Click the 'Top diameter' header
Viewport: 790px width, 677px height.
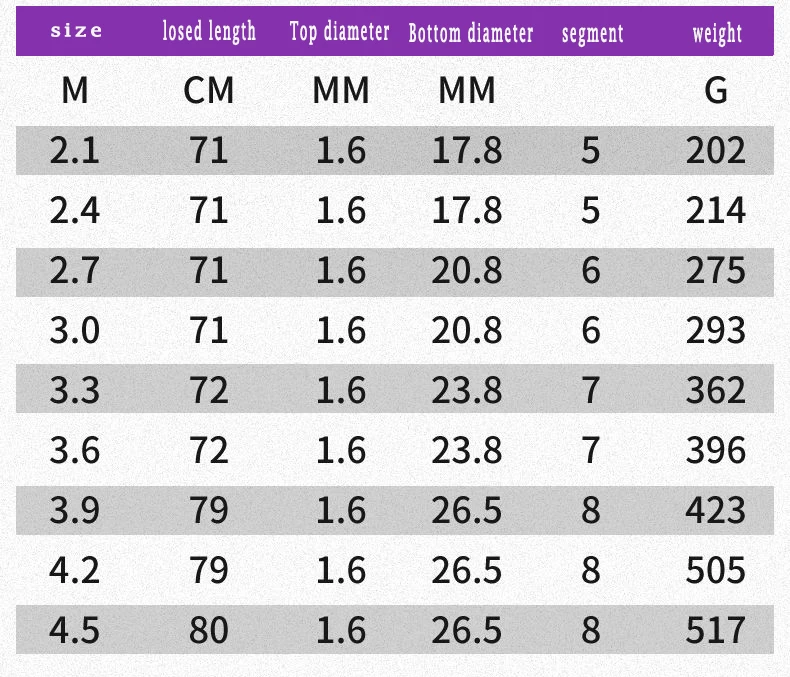pos(340,32)
